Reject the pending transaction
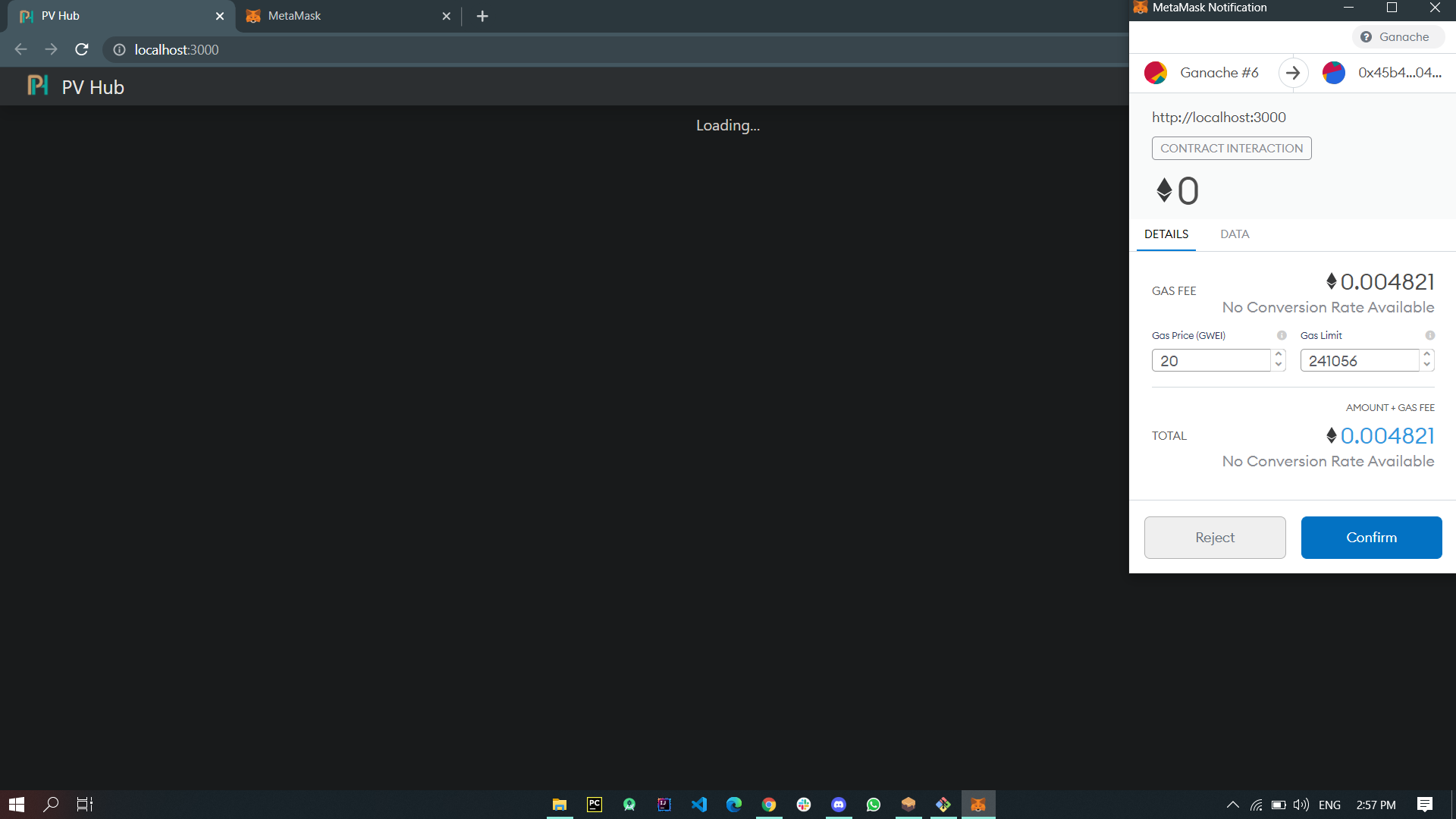This screenshot has width=1456, height=819. tap(1214, 537)
